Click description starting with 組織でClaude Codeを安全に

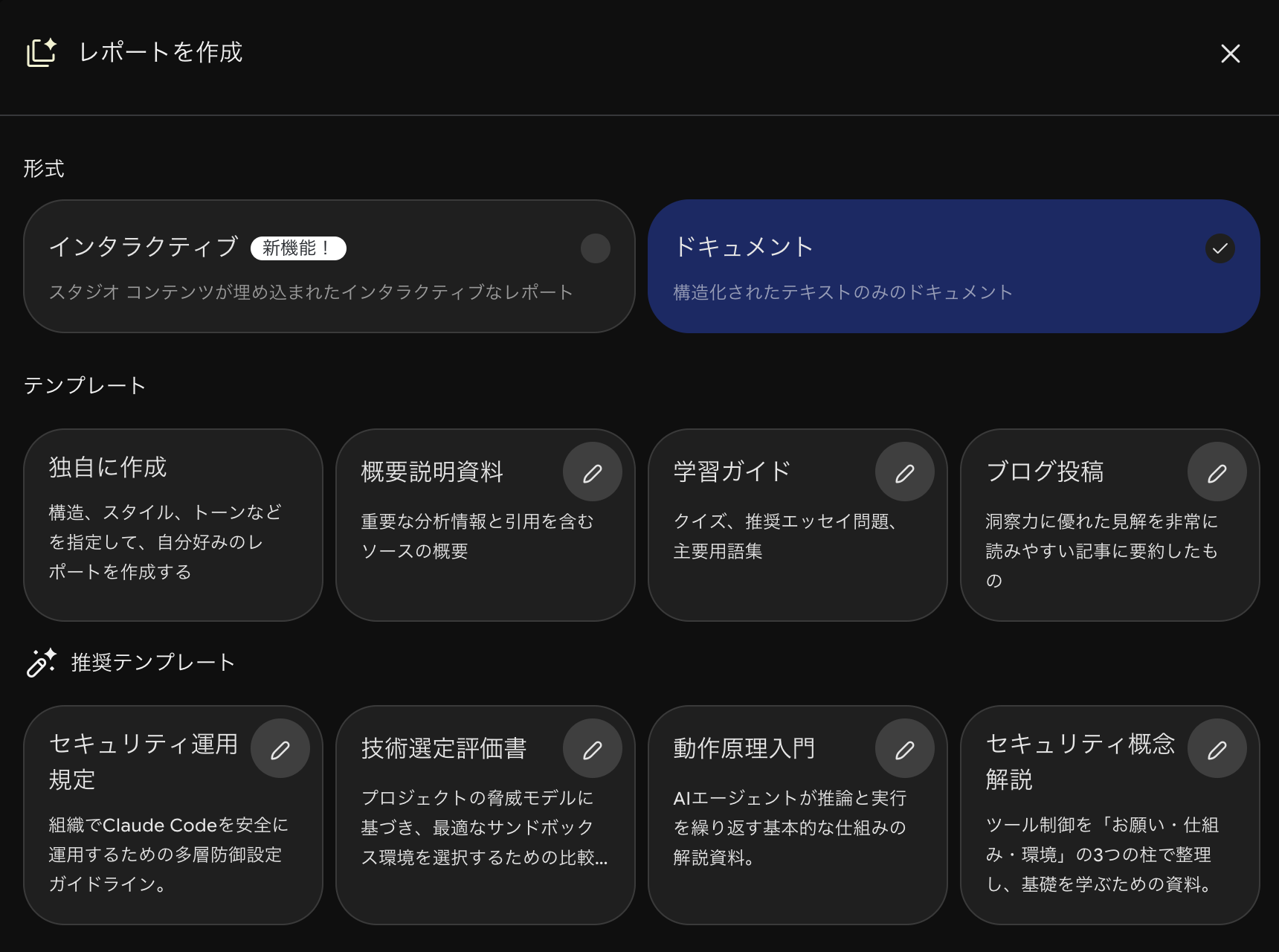pos(168,855)
